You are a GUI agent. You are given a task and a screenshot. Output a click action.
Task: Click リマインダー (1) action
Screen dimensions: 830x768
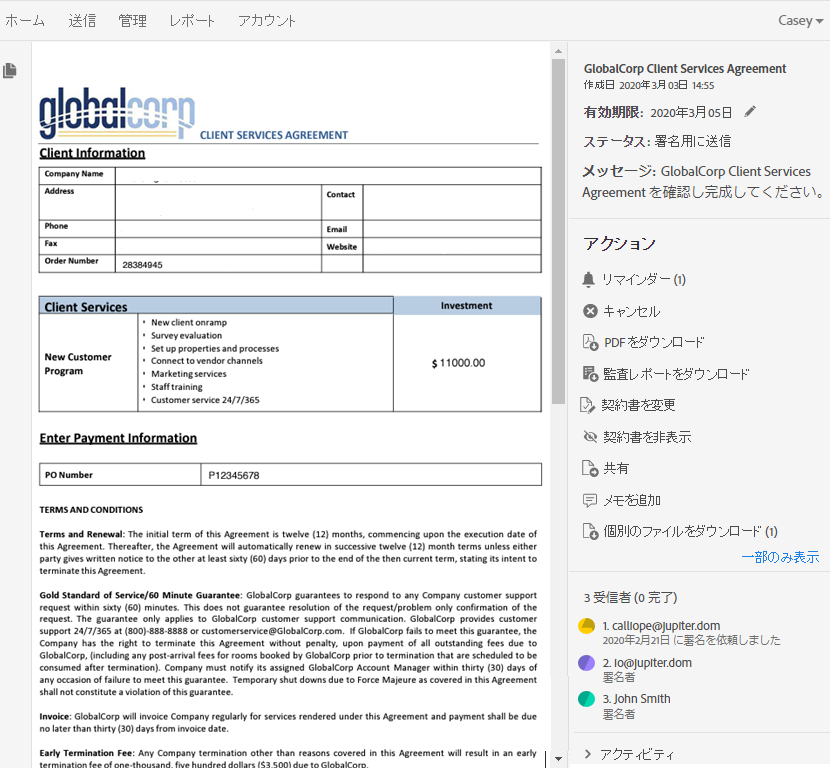tap(644, 279)
